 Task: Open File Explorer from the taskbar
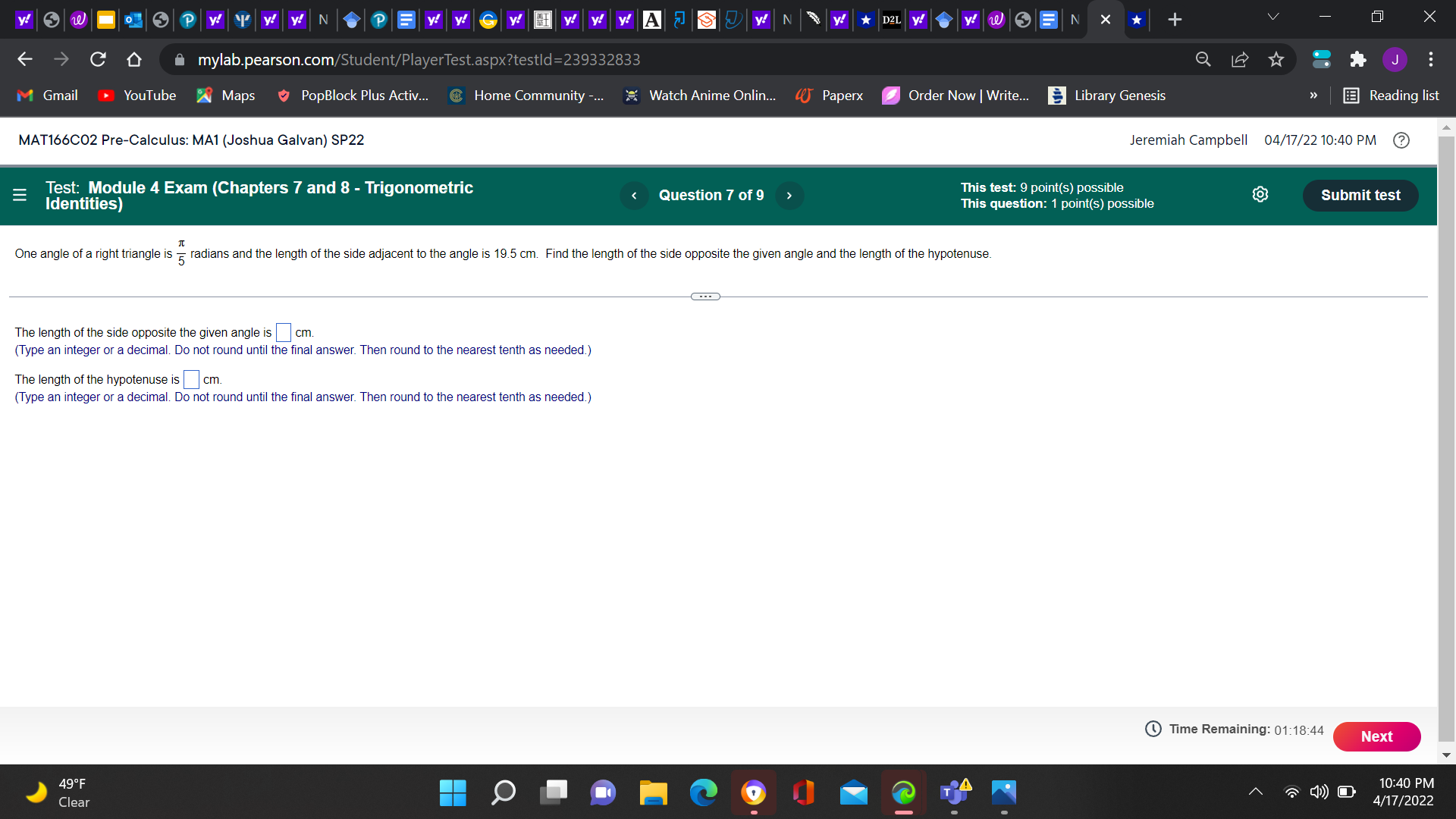click(x=652, y=793)
